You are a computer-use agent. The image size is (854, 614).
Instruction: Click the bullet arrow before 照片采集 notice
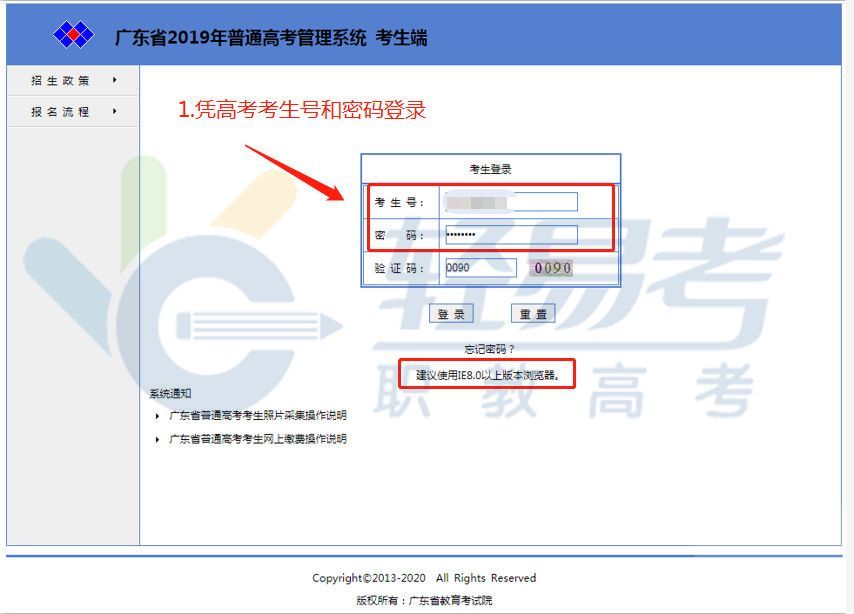[157, 415]
